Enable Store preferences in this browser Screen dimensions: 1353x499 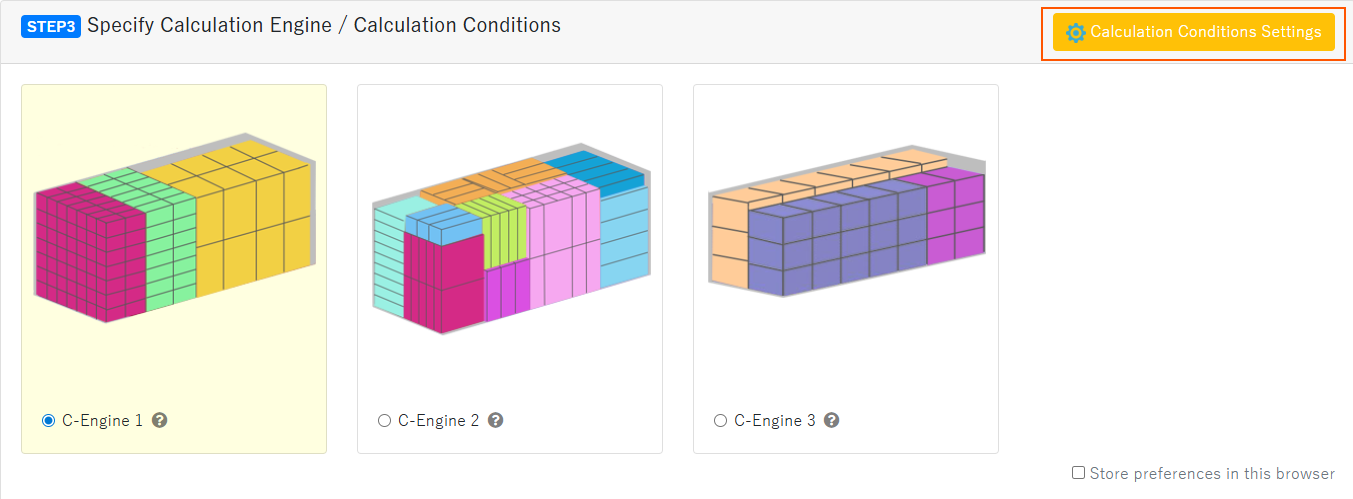(1078, 473)
